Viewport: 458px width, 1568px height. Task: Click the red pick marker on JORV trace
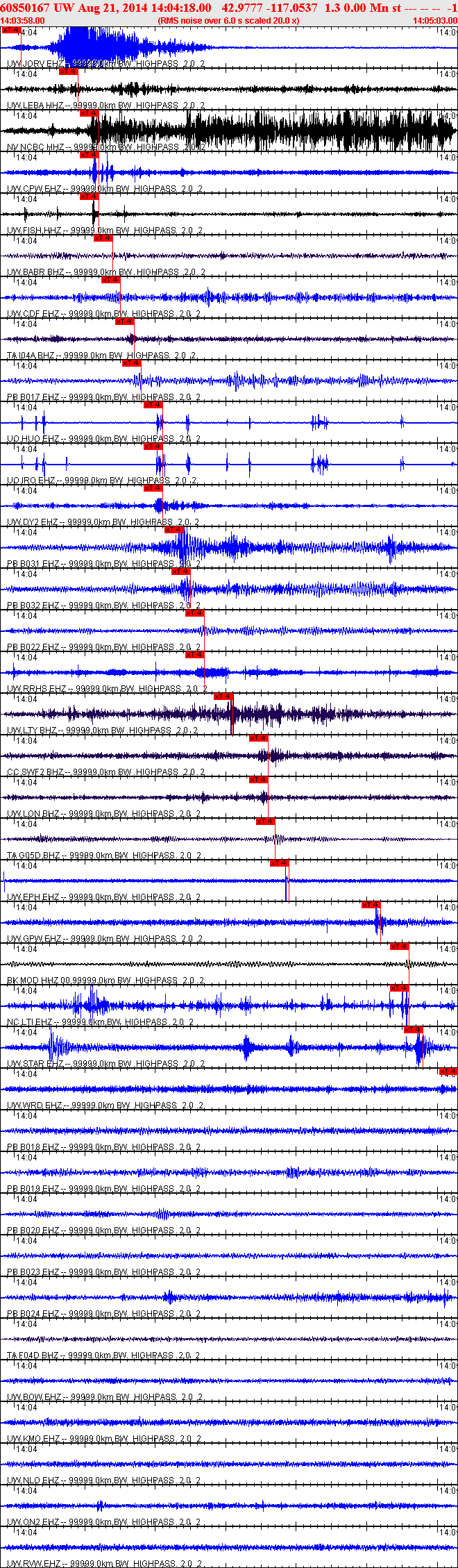coord(11,30)
